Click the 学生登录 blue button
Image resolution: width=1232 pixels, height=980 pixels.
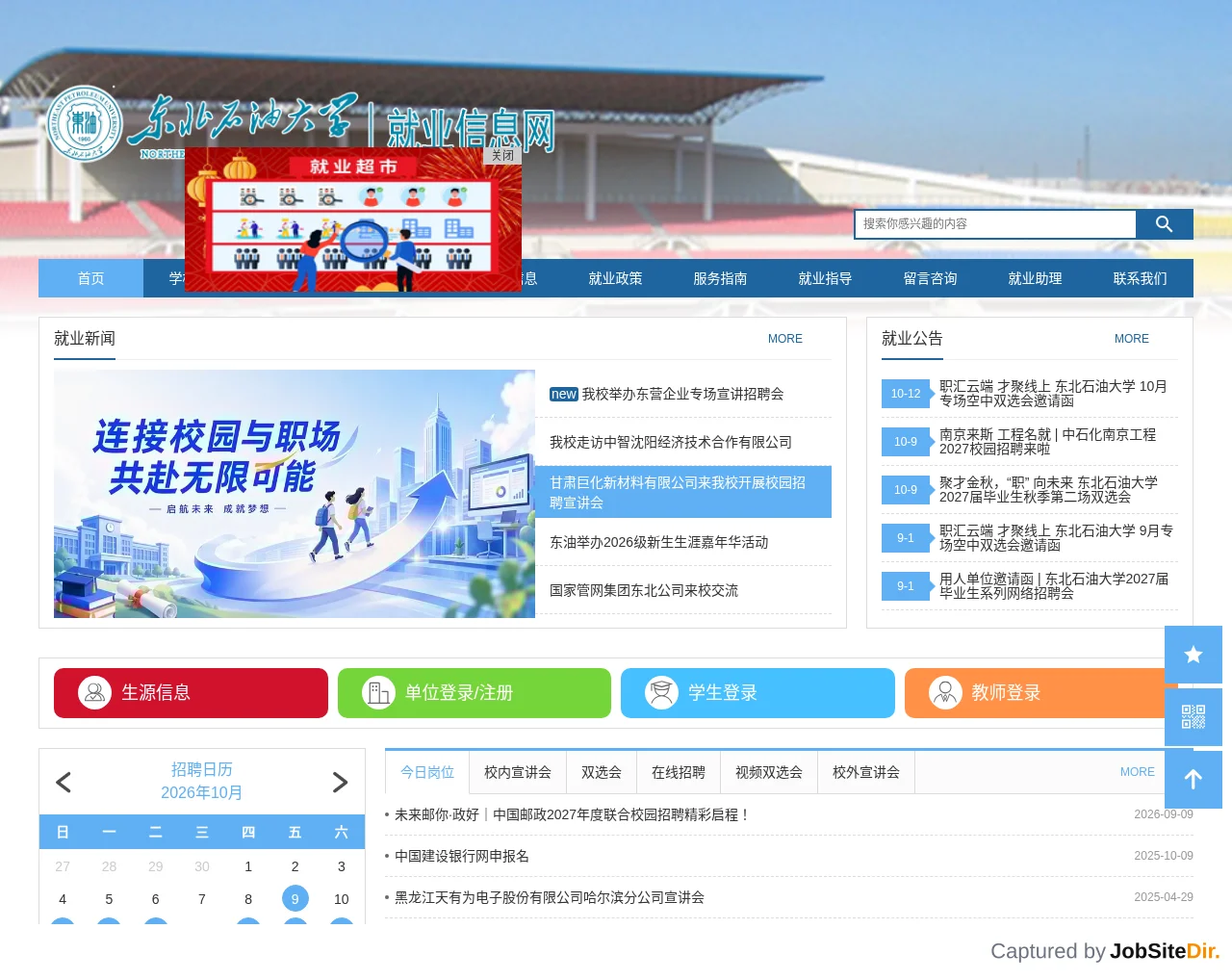[x=757, y=693]
